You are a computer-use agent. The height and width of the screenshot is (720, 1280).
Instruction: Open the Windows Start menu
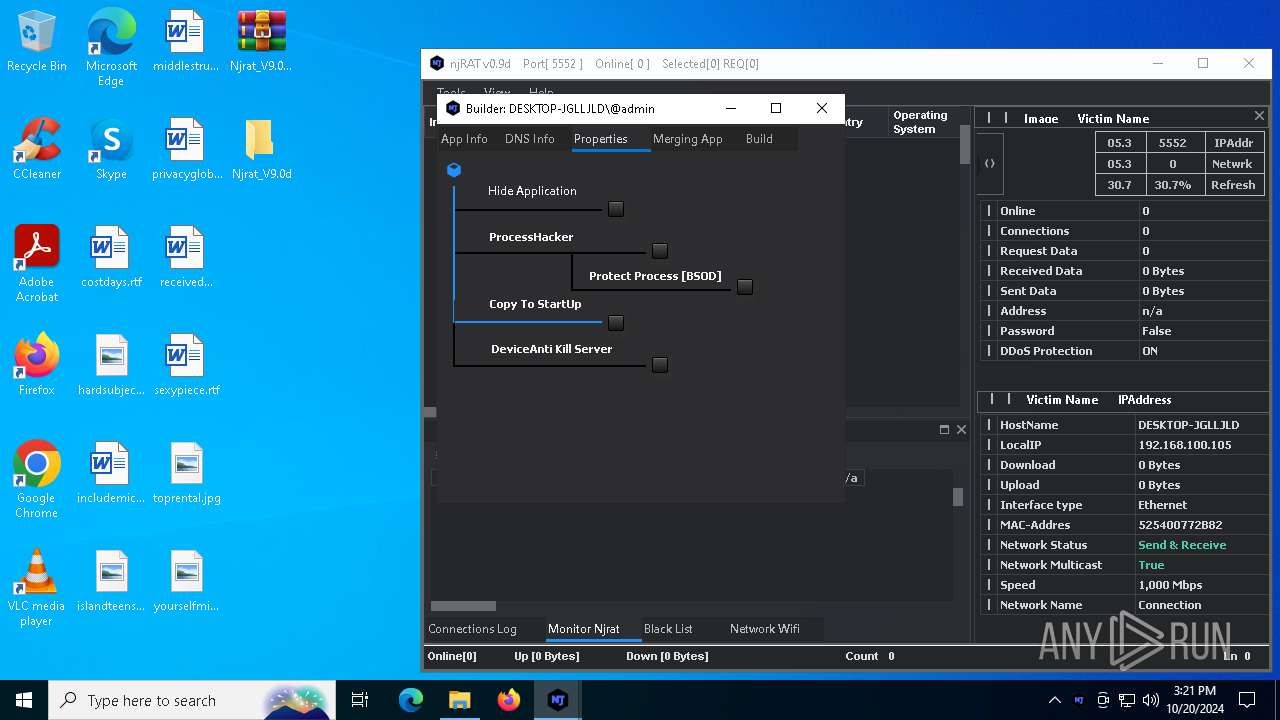pos(24,700)
